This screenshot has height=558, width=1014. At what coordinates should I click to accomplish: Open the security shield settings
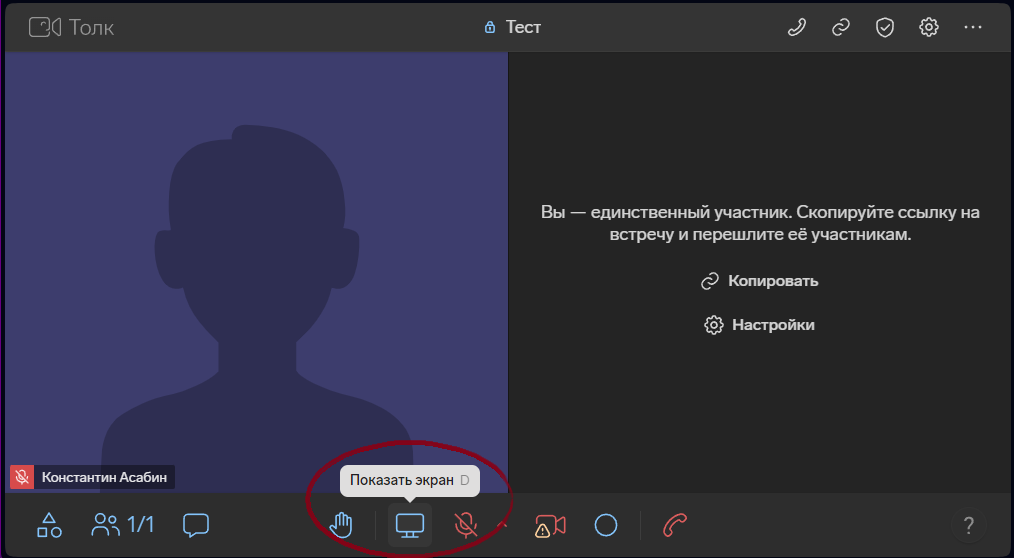point(884,27)
